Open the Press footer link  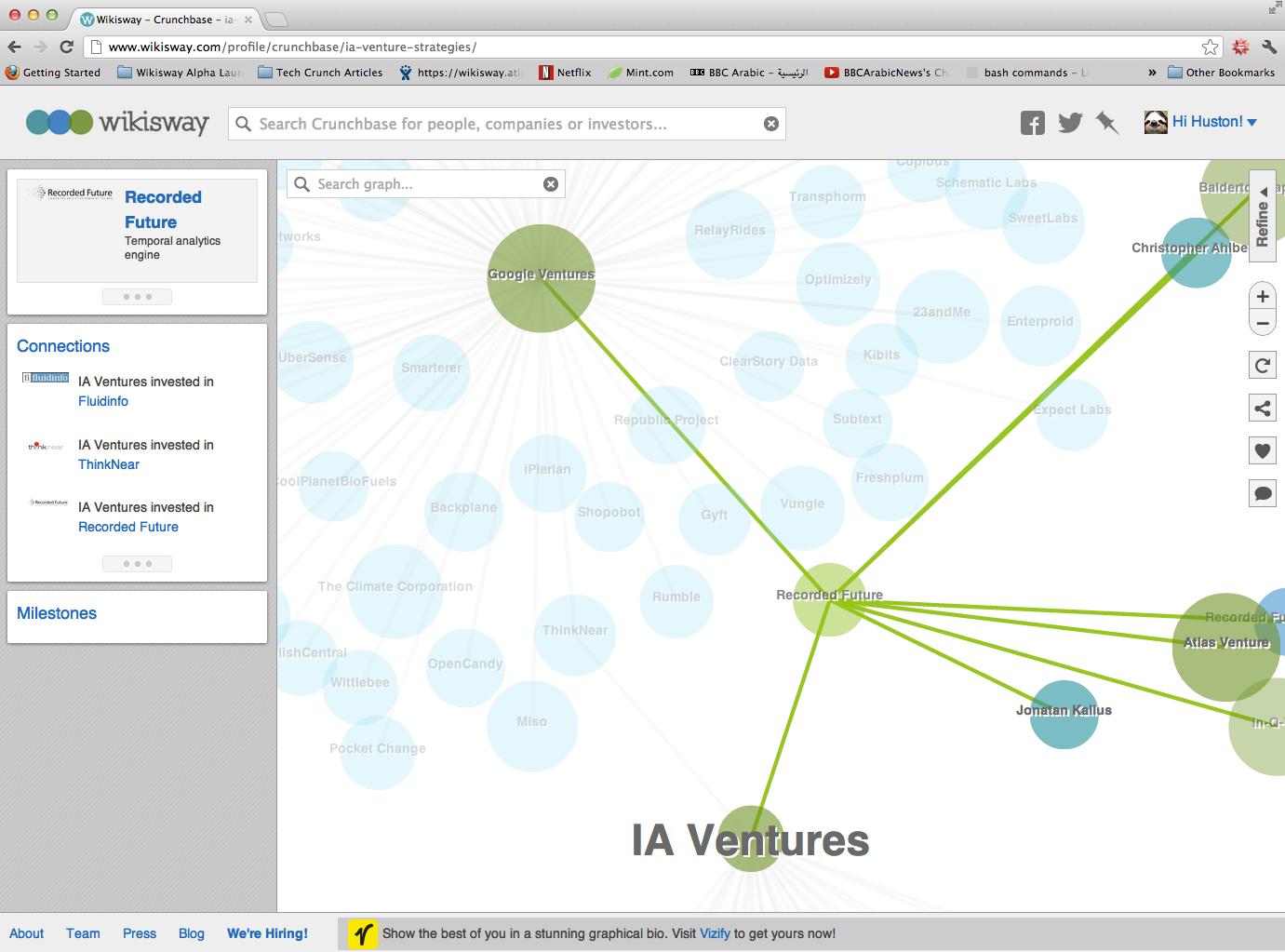[x=140, y=933]
